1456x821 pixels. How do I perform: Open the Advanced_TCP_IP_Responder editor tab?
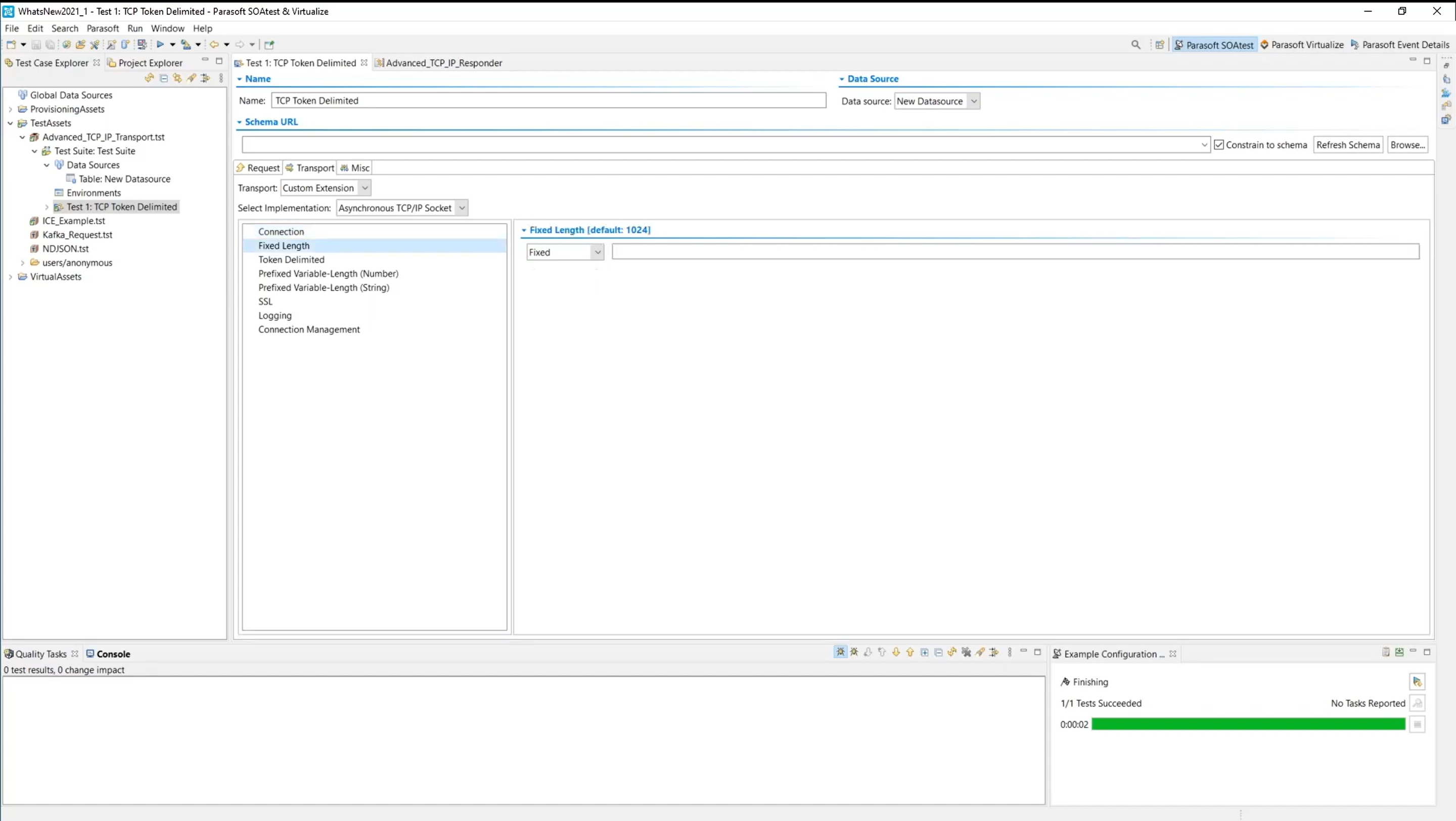pos(439,63)
